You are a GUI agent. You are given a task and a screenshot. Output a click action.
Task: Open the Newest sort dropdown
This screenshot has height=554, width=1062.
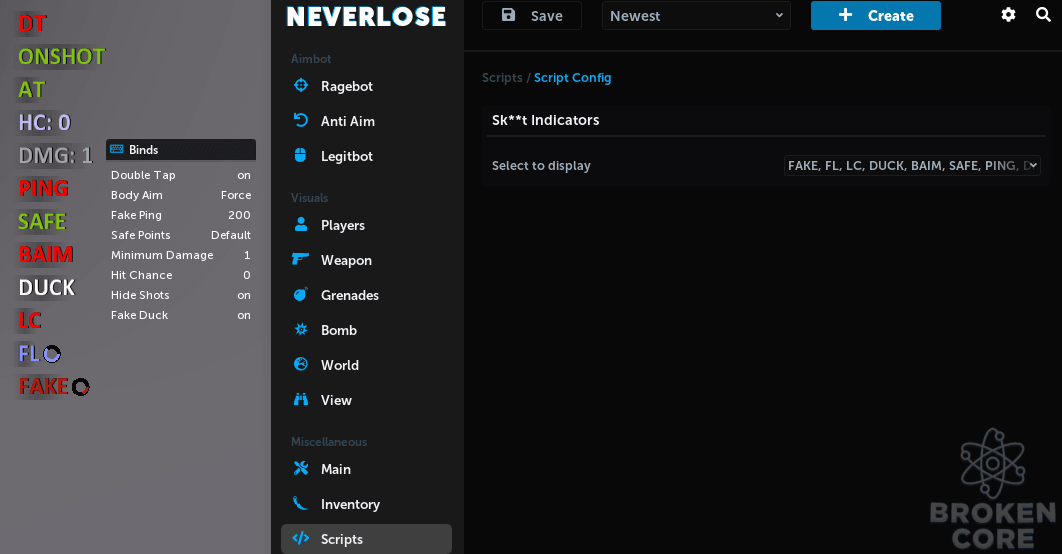pos(696,16)
